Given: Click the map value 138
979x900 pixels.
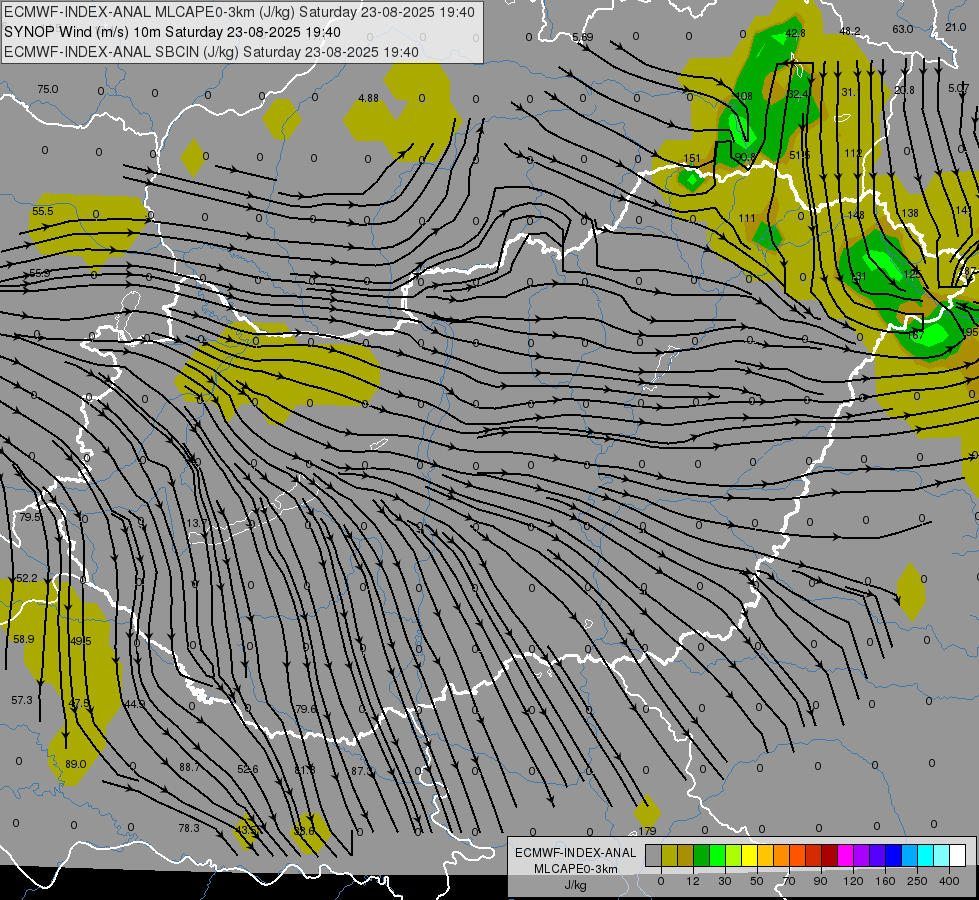Looking at the screenshot, I should [x=910, y=213].
